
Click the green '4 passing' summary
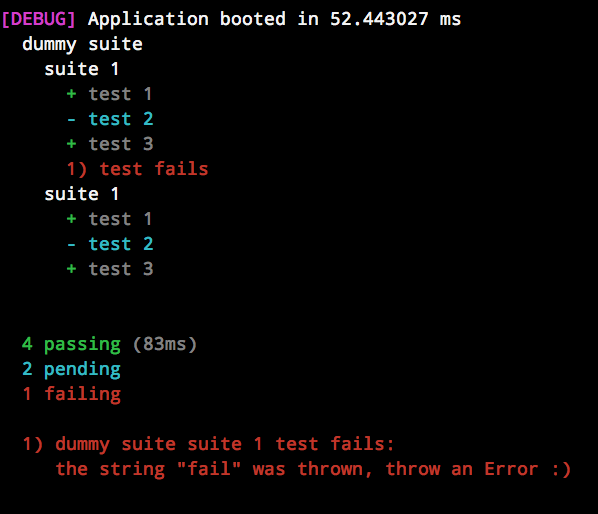(x=71, y=344)
